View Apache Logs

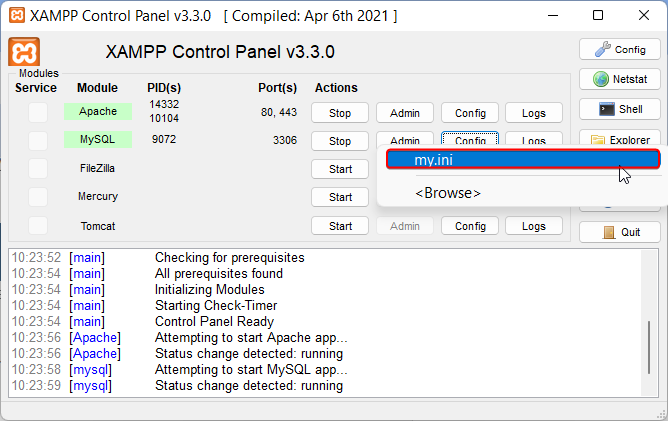pos(534,113)
